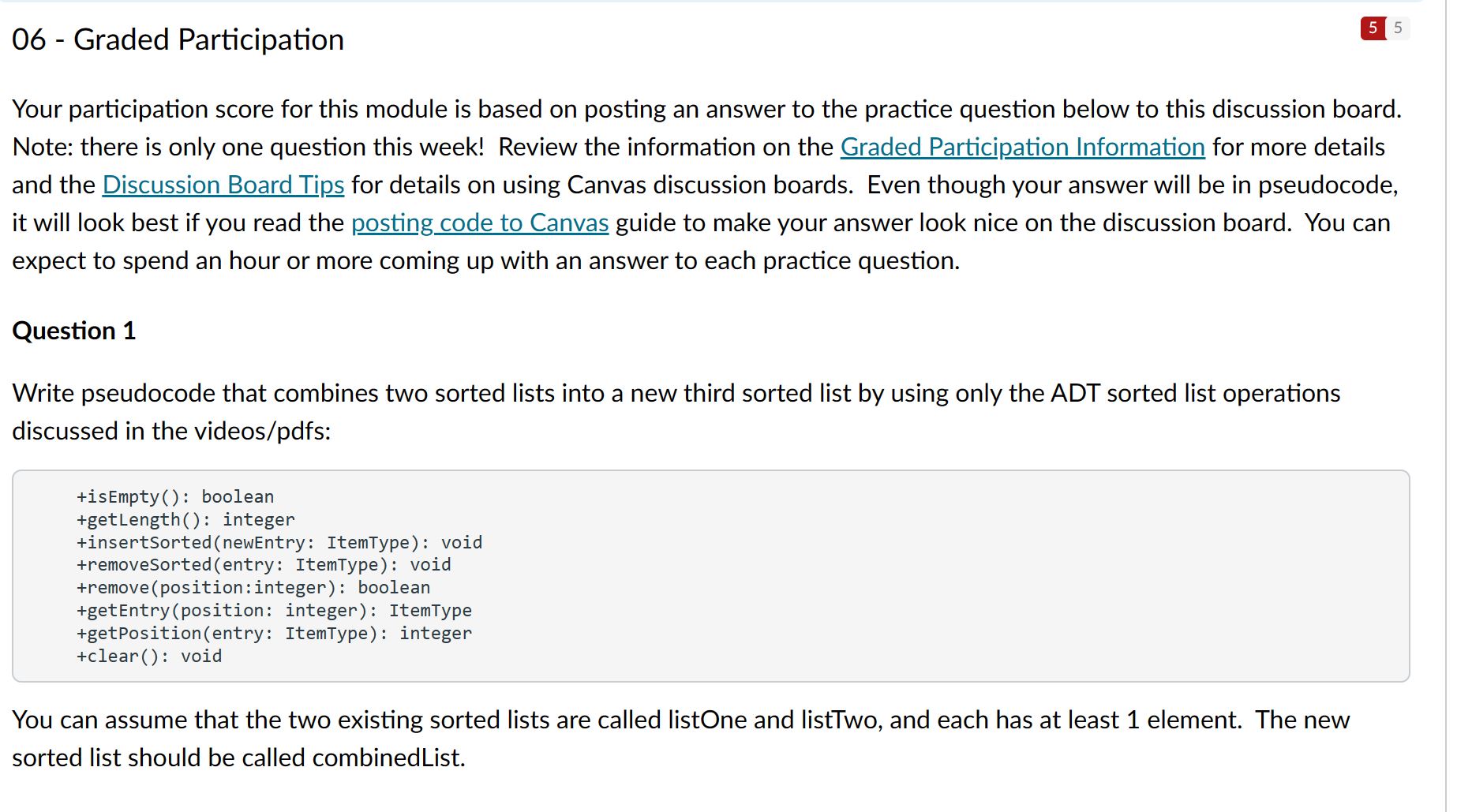
Task: Open the Graded Participation Information link
Action: point(1022,147)
